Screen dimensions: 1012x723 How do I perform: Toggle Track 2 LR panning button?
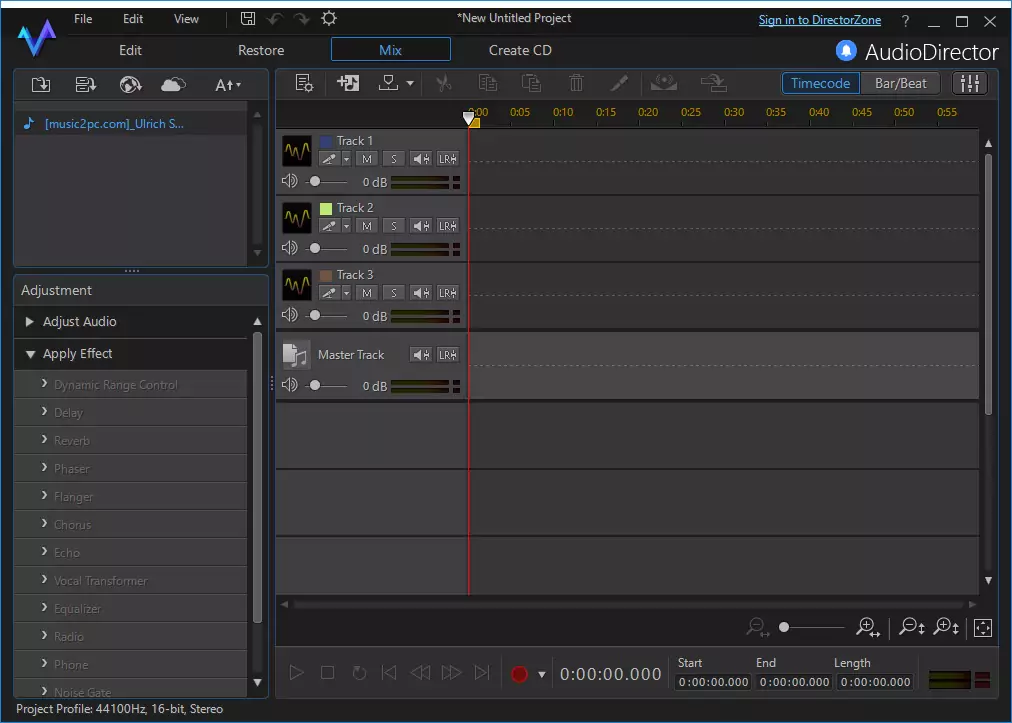pyautogui.click(x=448, y=226)
